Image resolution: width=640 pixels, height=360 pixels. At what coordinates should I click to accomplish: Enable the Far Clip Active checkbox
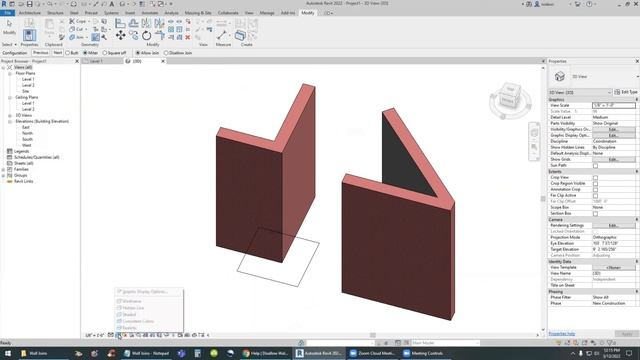point(596,196)
